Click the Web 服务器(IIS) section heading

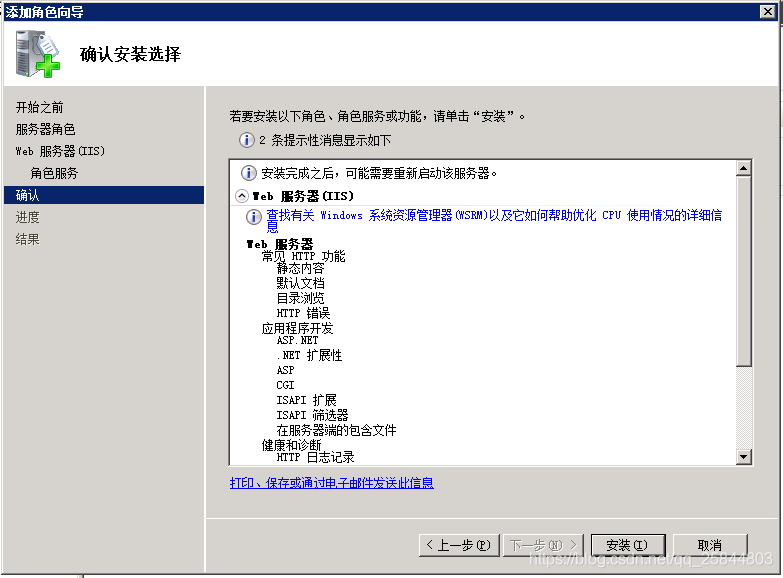click(304, 196)
